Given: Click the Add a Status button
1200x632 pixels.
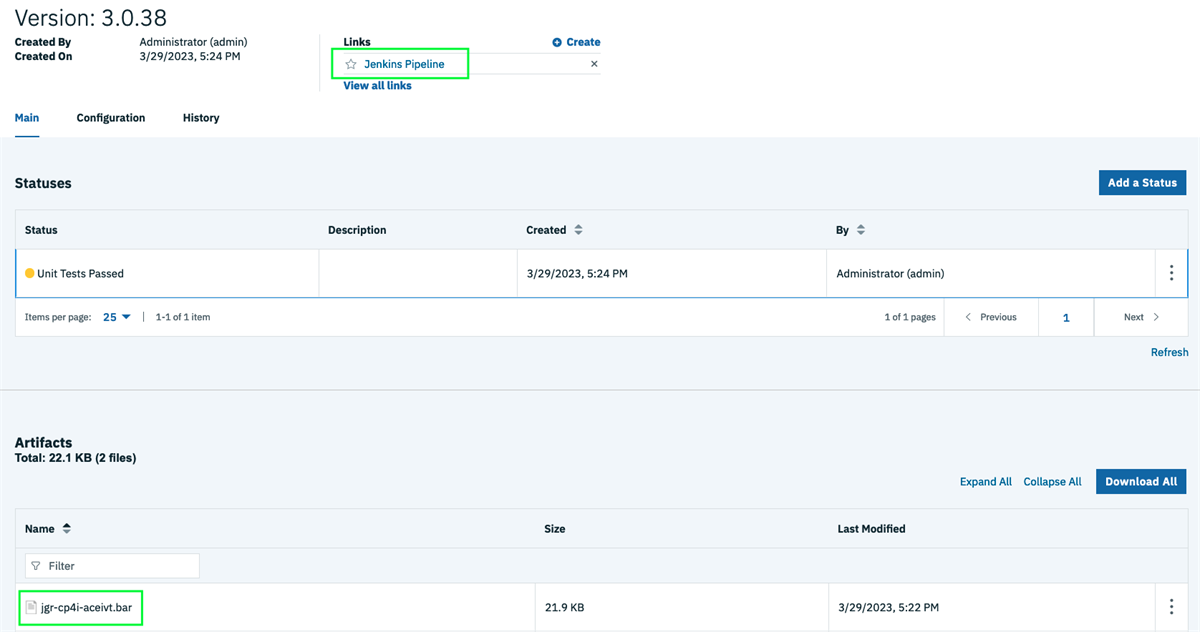Looking at the screenshot, I should point(1142,182).
